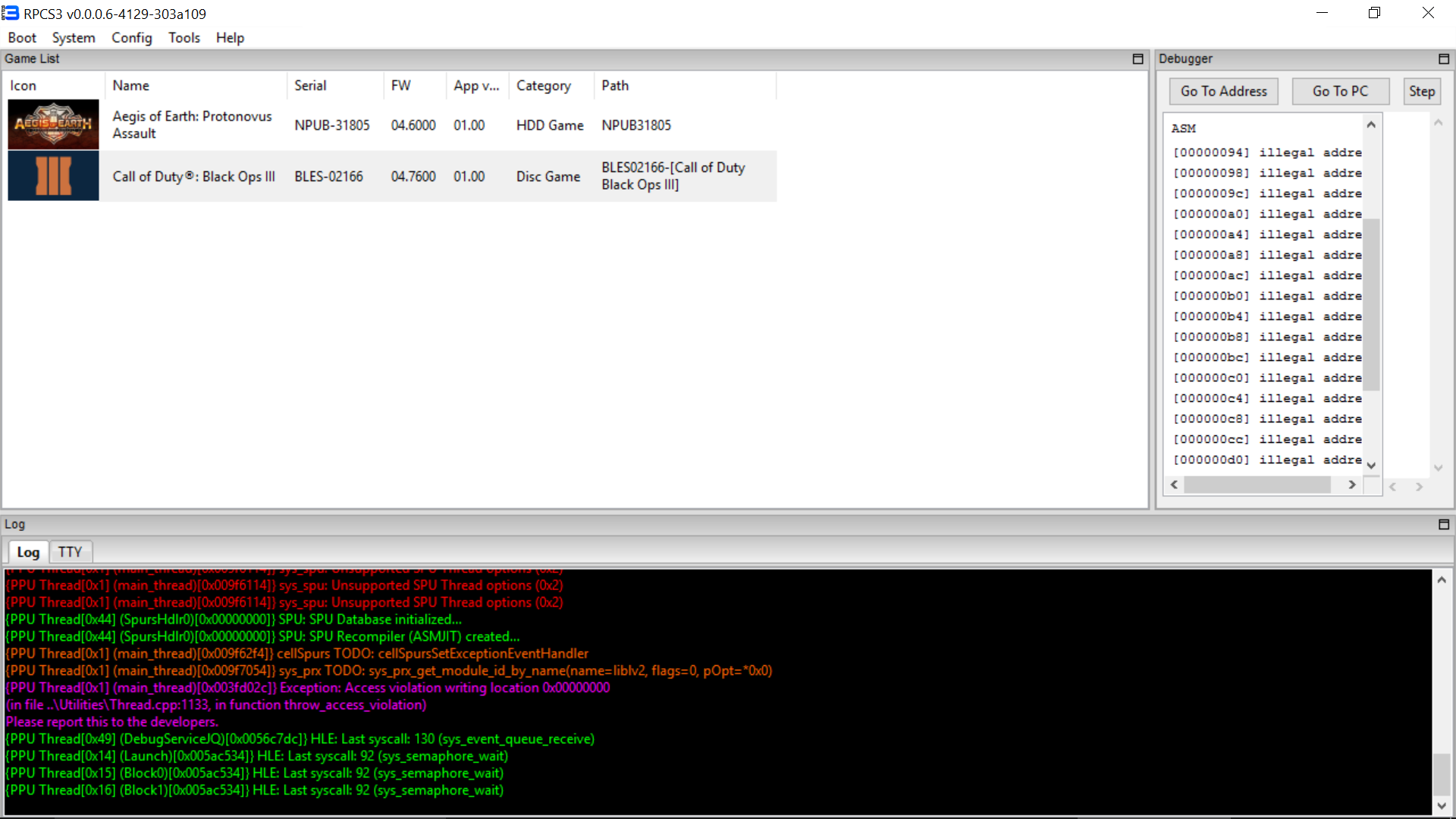Click serial NPUB-31805
The image size is (1456, 819).
click(332, 125)
